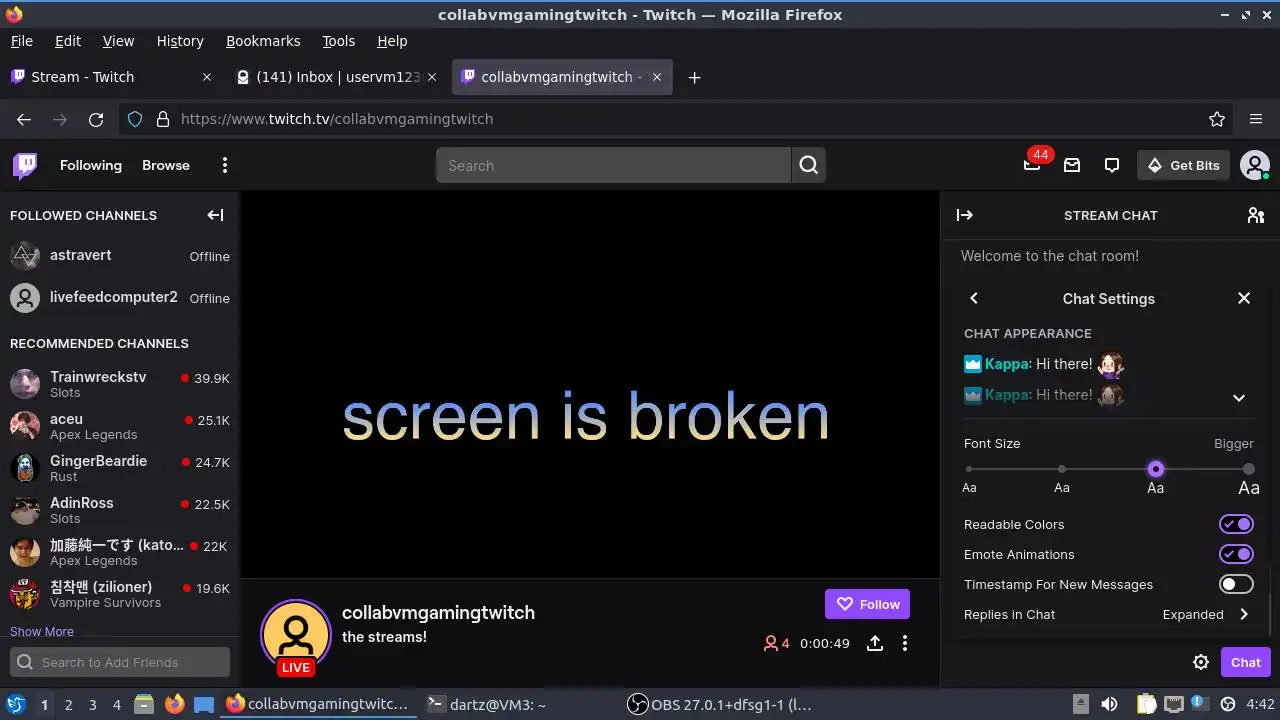Click the Get Bits button
This screenshot has width=1280, height=720.
click(x=1183, y=165)
